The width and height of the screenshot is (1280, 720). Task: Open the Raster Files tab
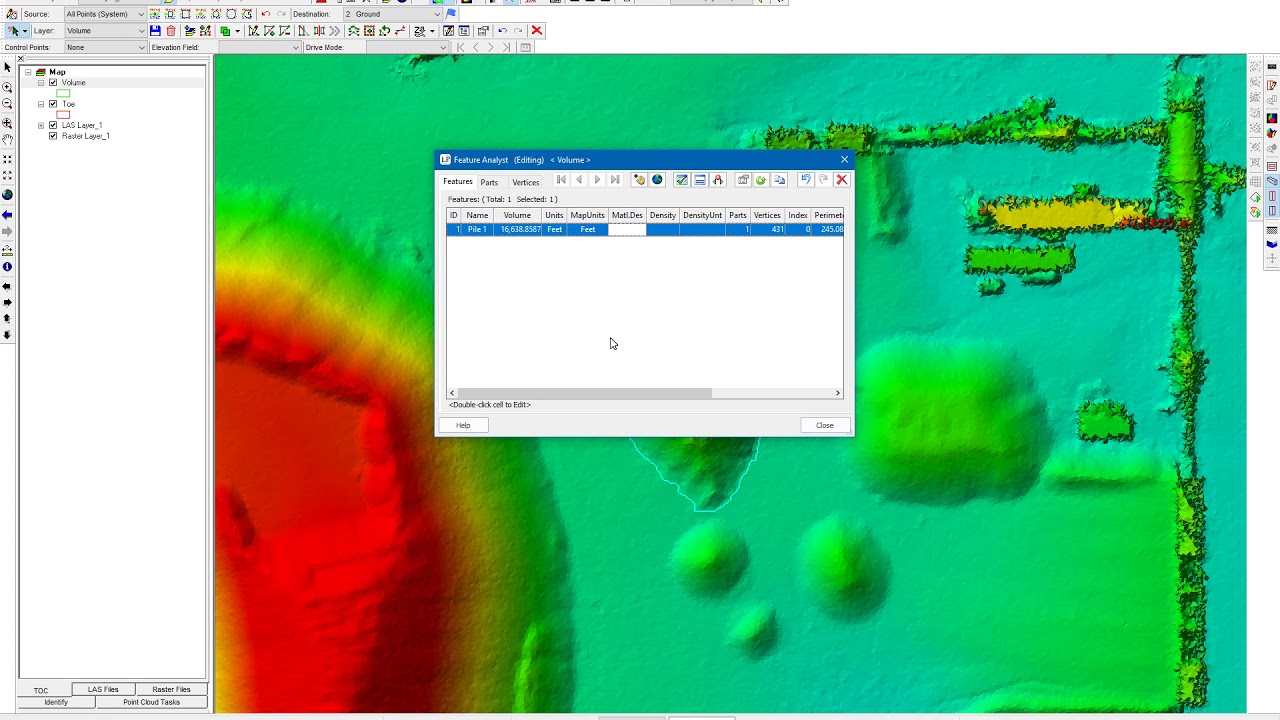pyautogui.click(x=171, y=690)
